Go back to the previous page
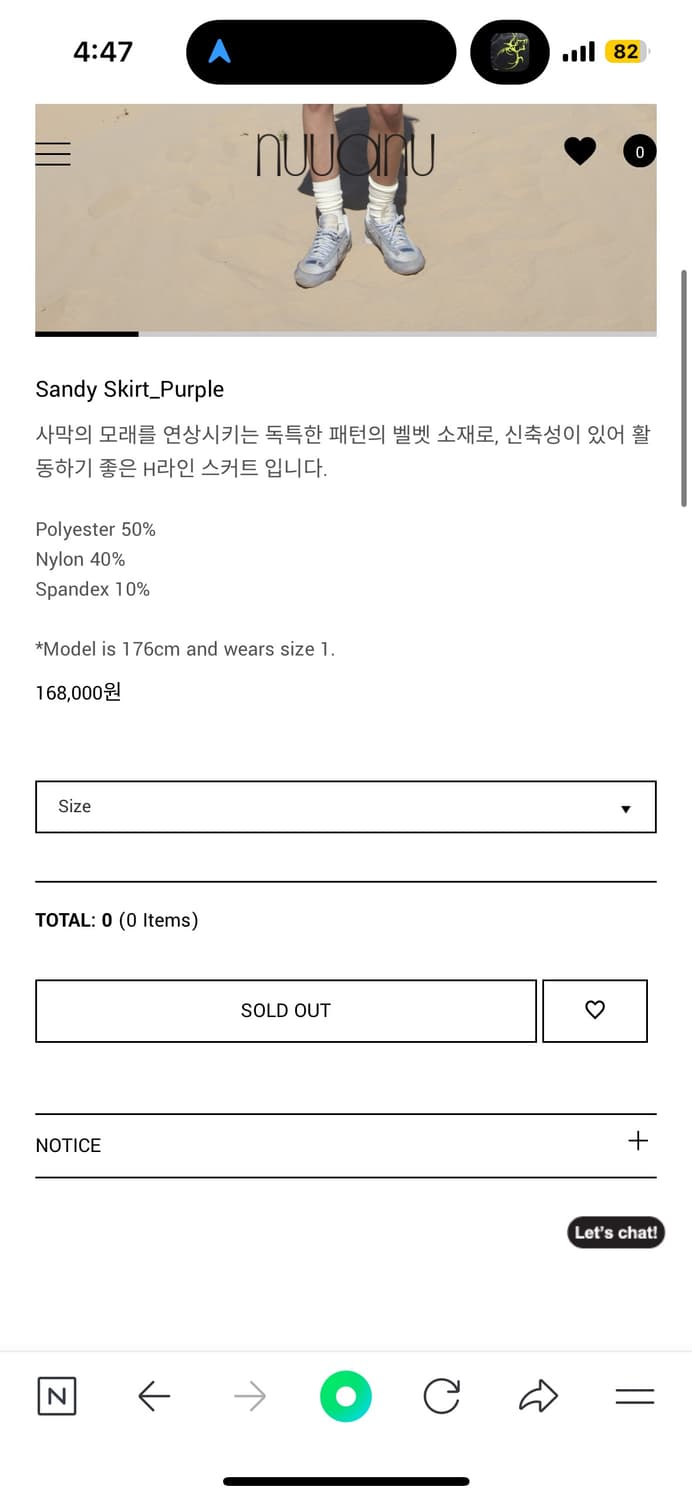The image size is (692, 1500). click(x=153, y=1396)
